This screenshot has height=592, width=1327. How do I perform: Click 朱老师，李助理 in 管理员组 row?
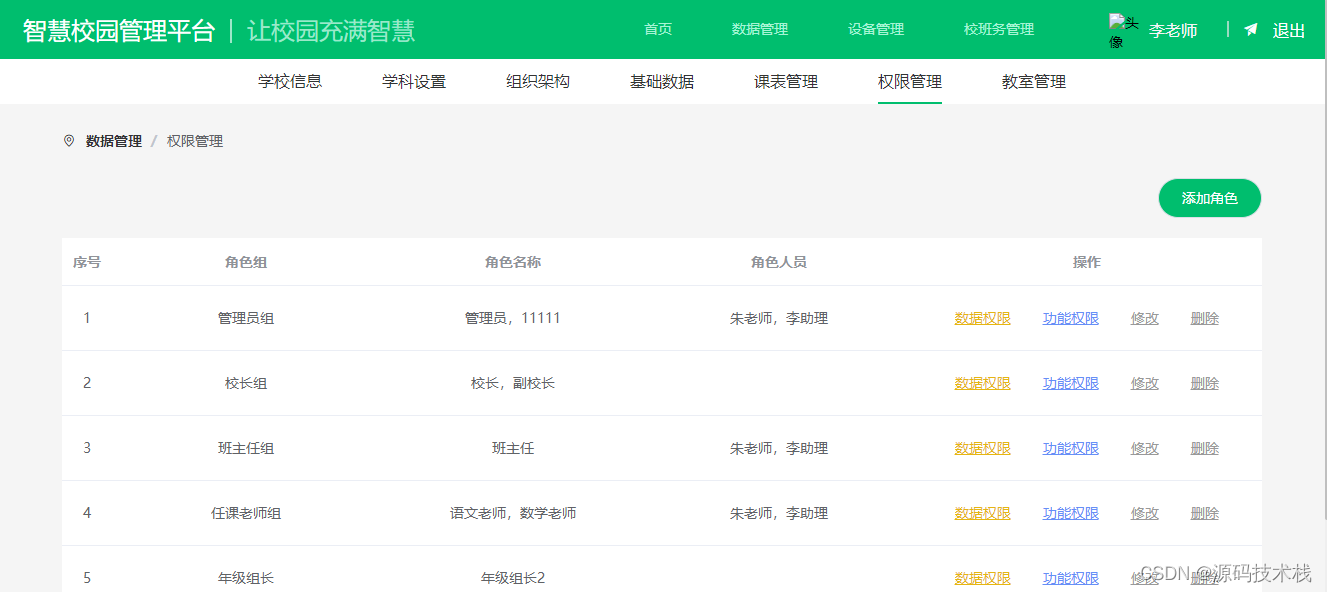tap(779, 318)
